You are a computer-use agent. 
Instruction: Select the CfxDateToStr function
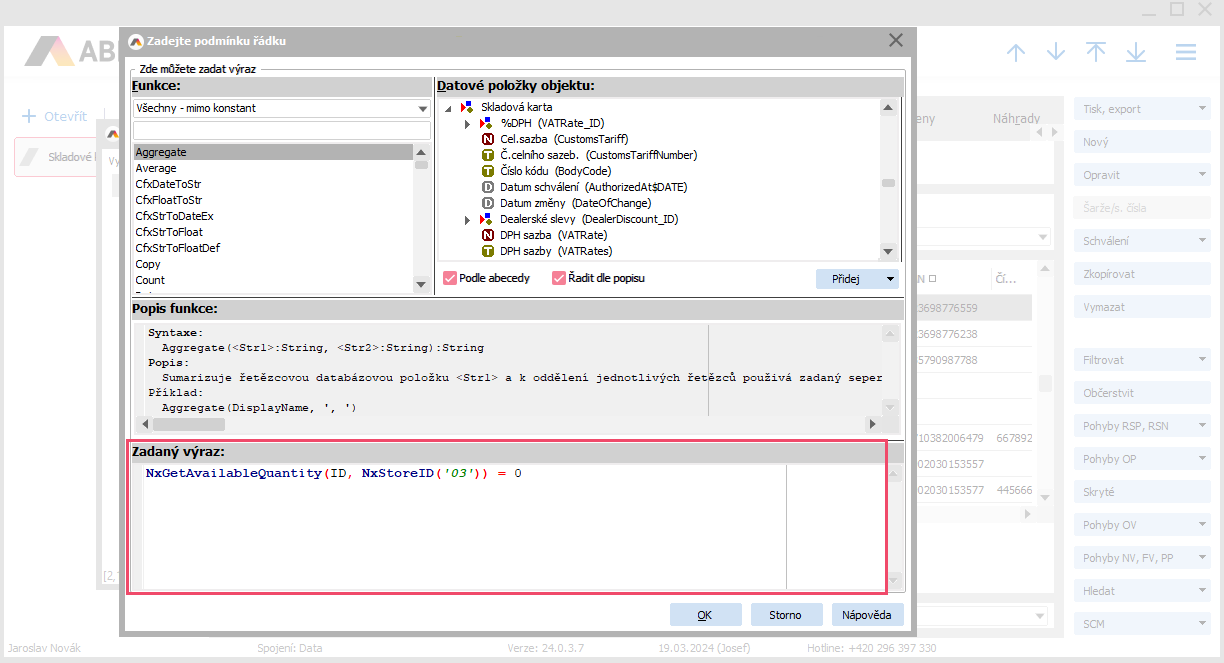pos(273,184)
